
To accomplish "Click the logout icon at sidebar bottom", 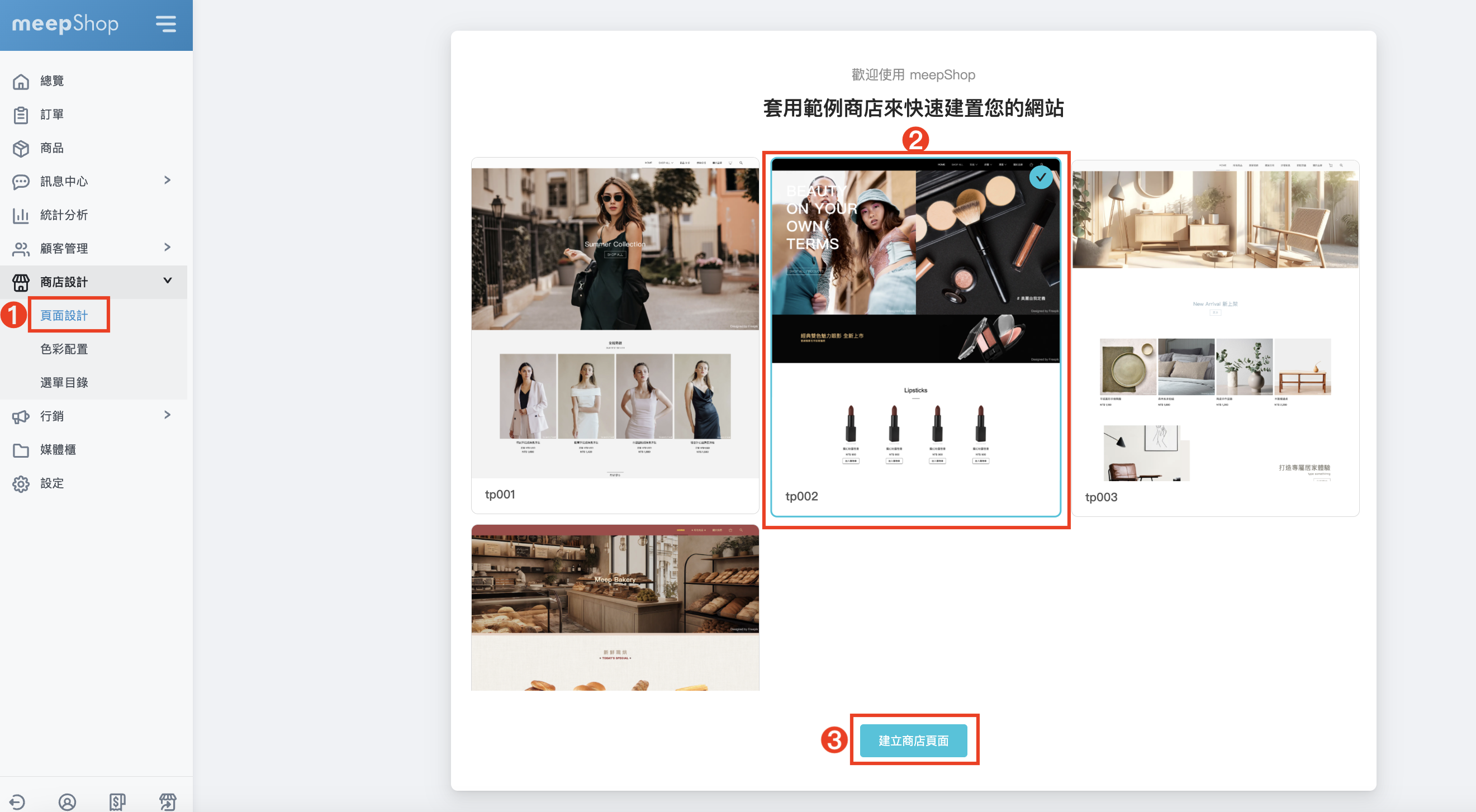I will tap(17, 801).
